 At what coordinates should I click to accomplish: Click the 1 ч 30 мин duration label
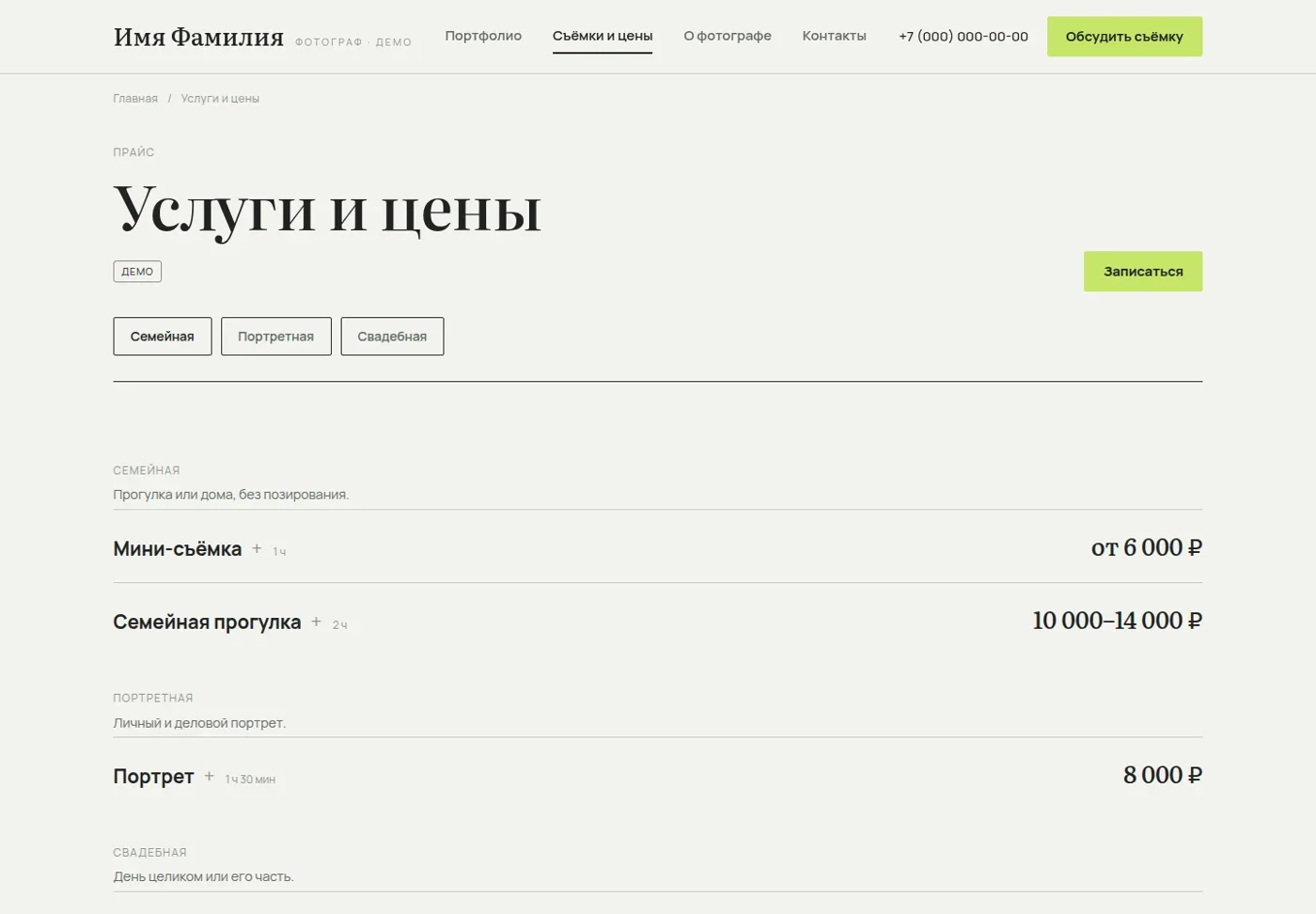pyautogui.click(x=250, y=780)
